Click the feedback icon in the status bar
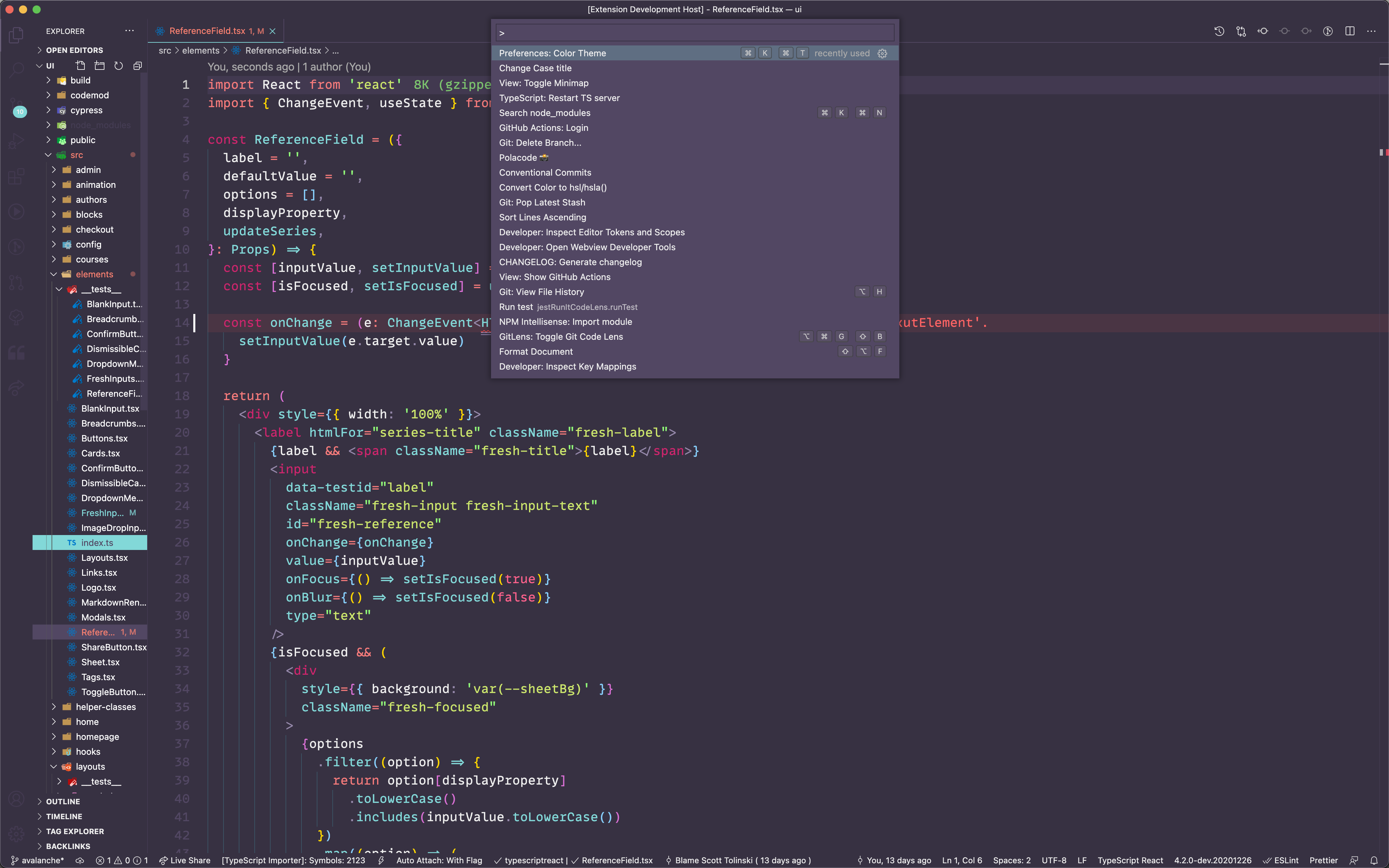The width and height of the screenshot is (1389, 868). tap(1354, 861)
